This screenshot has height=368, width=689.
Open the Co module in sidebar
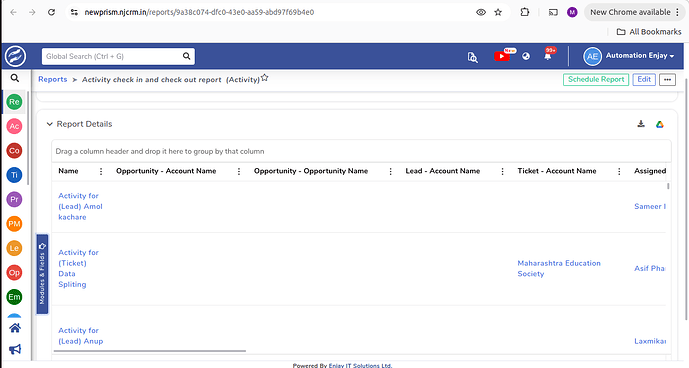click(x=14, y=151)
